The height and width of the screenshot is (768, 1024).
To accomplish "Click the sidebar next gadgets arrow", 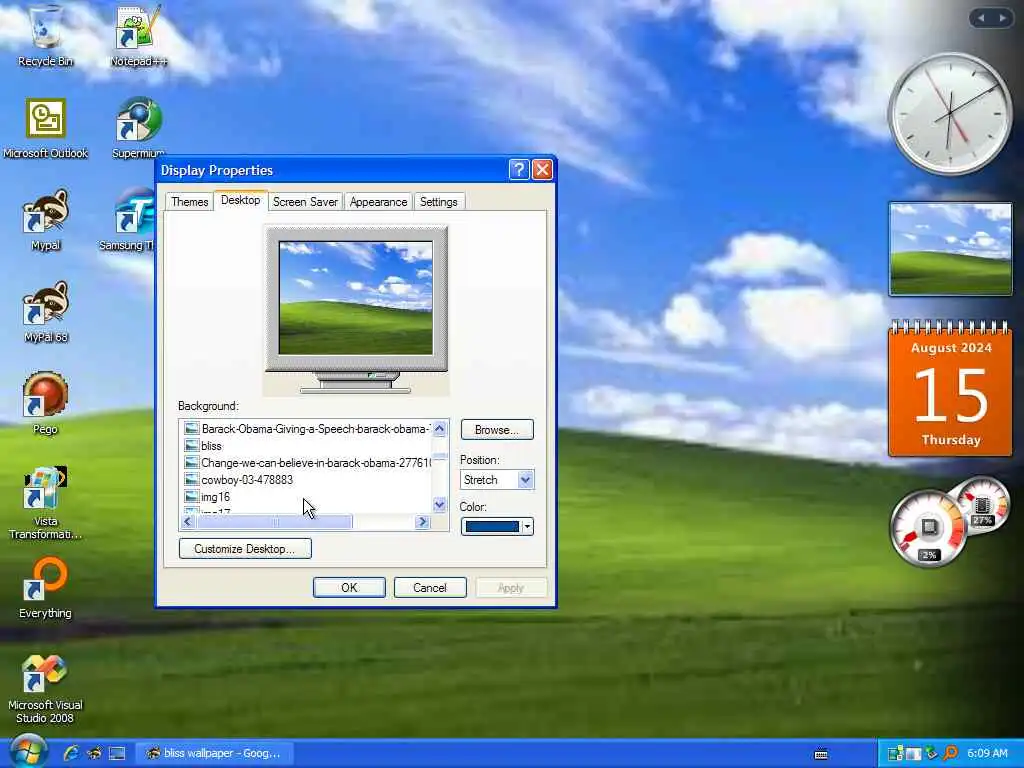I will coord(1002,18).
